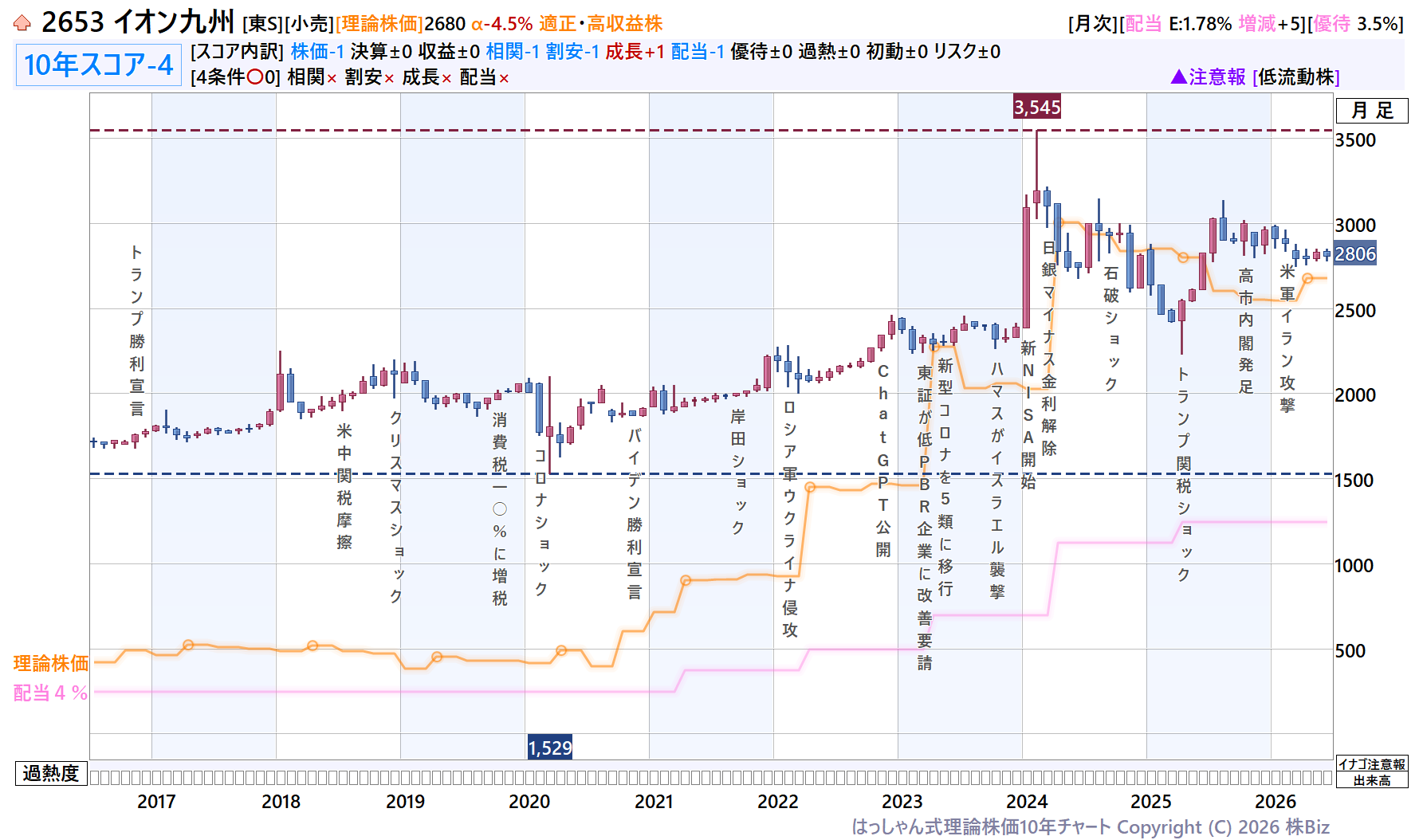1419x840 pixels.
Task: Click the 10年スコア-4 score badge
Action: (99, 65)
